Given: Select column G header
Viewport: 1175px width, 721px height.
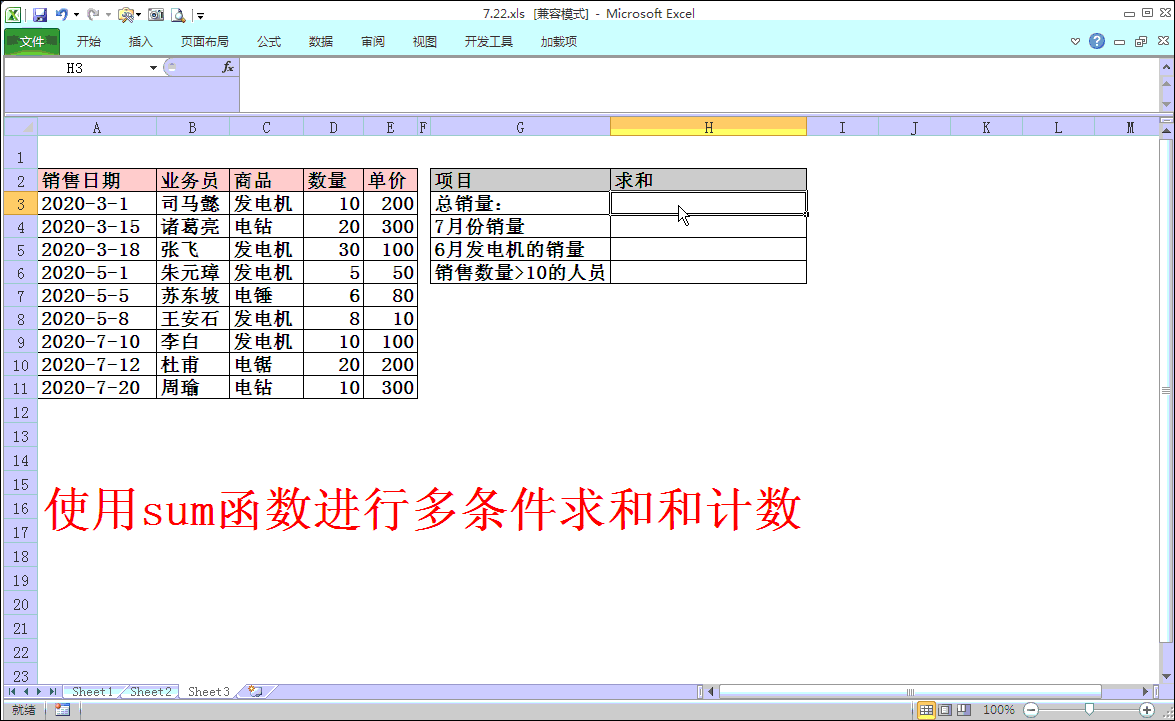Looking at the screenshot, I should pos(520,127).
